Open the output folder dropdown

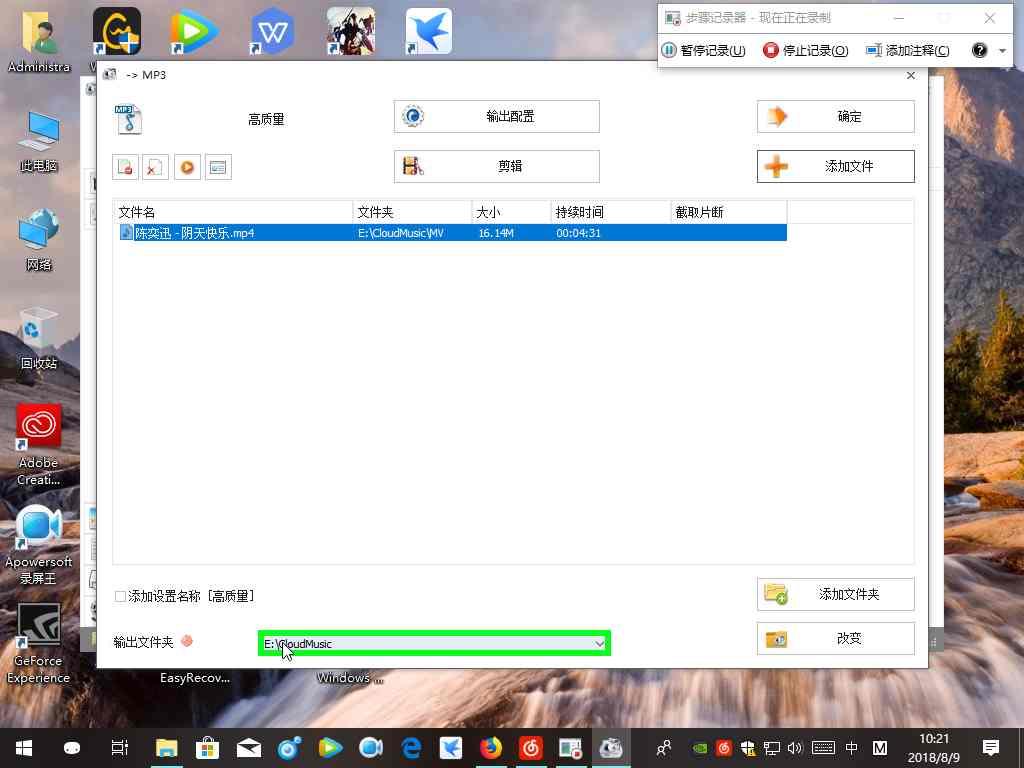pos(599,643)
